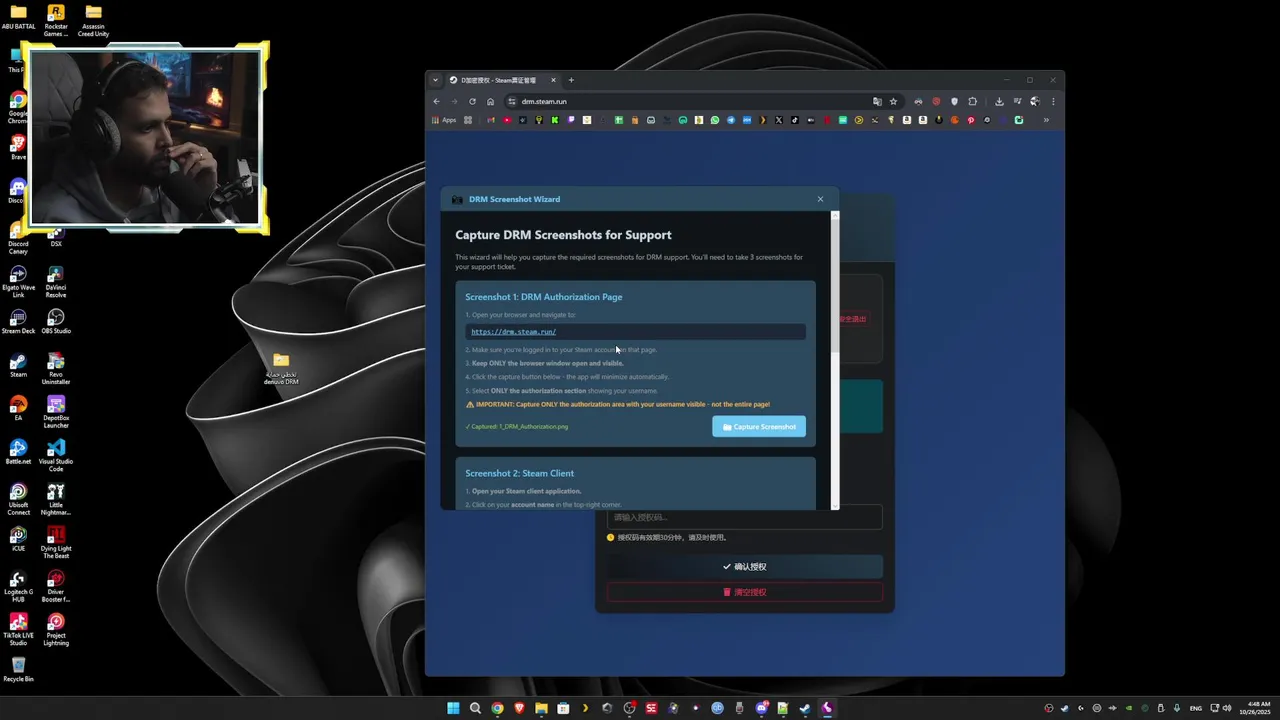Launch DaVinci Resolve from desktop
The height and width of the screenshot is (720, 1280).
coord(56,282)
